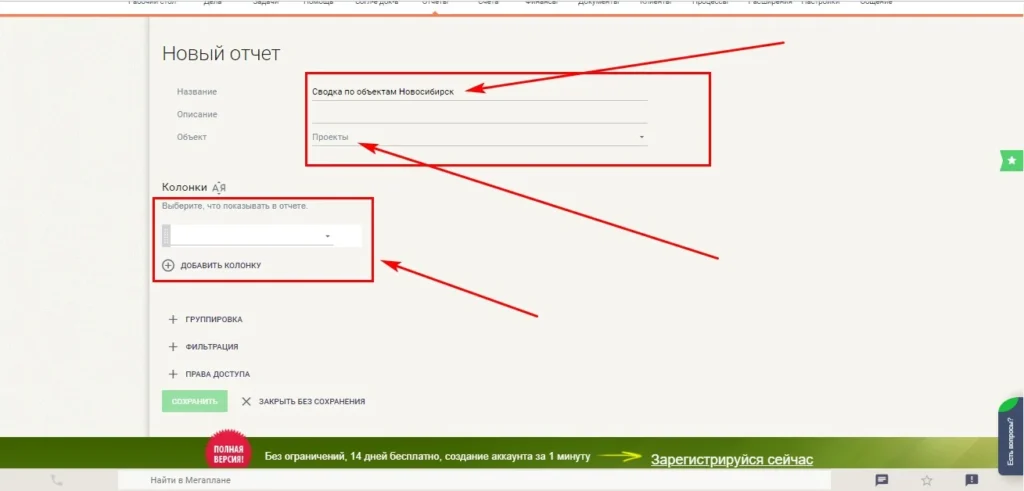Image resolution: width=1024 pixels, height=491 pixels.
Task: Click the Объект label
Action: (191, 137)
